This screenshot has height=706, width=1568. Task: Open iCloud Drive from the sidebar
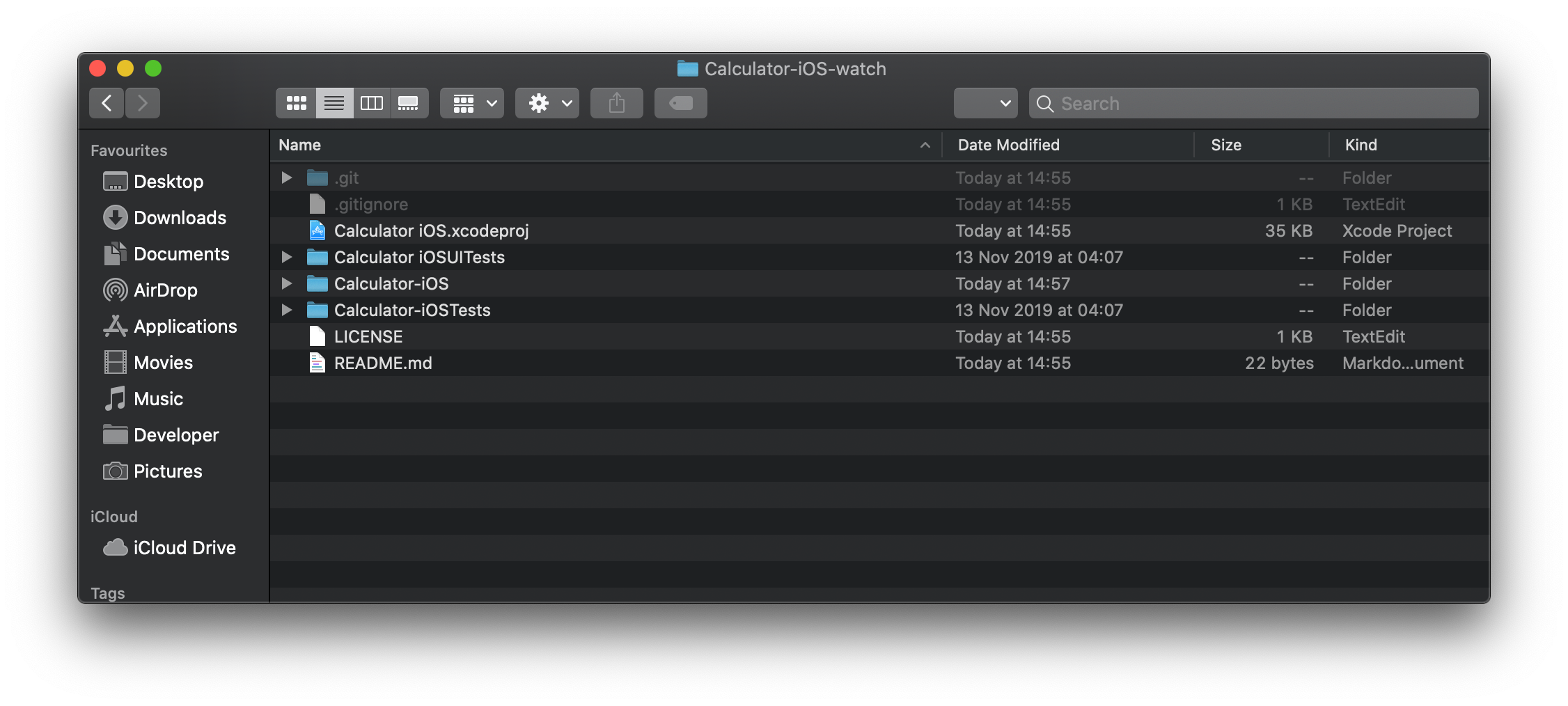(x=184, y=547)
